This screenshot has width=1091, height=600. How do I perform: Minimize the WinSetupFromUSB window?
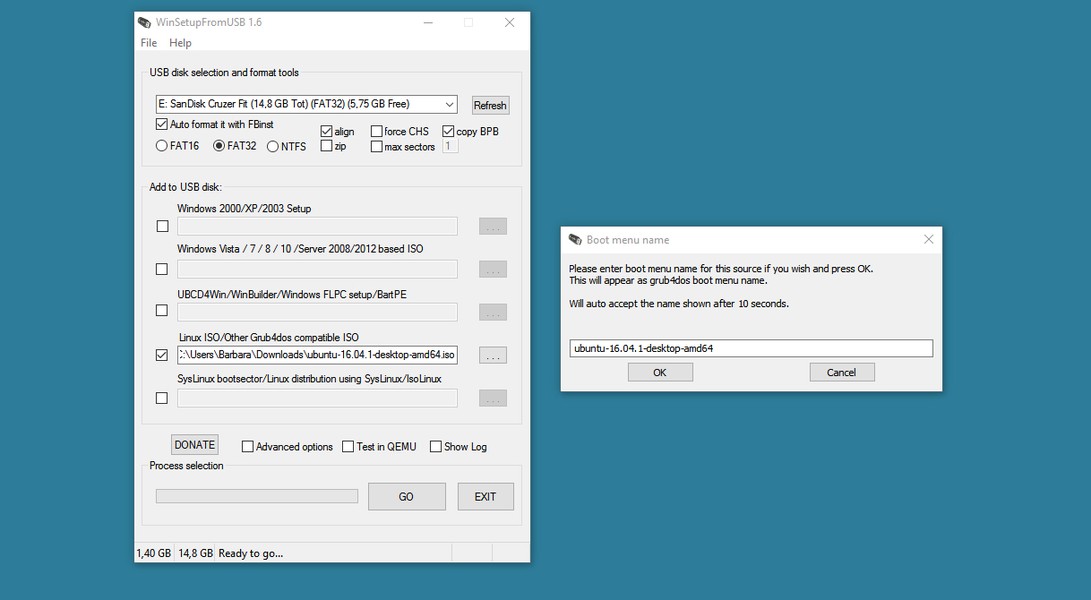tap(429, 22)
